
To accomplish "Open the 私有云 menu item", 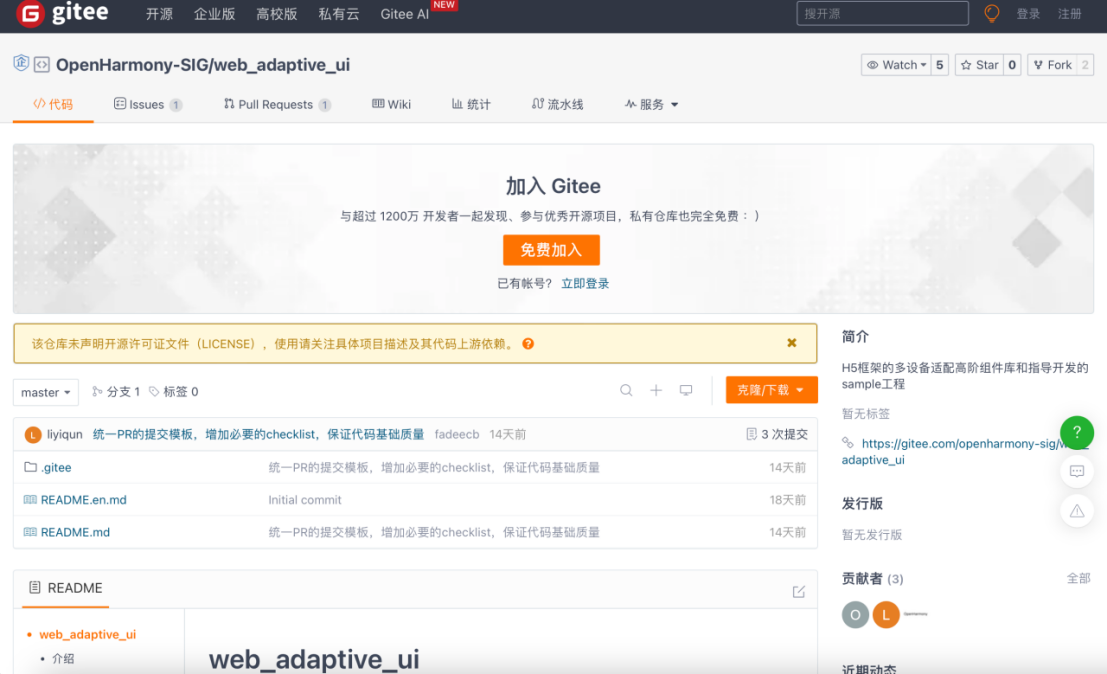I will point(338,14).
